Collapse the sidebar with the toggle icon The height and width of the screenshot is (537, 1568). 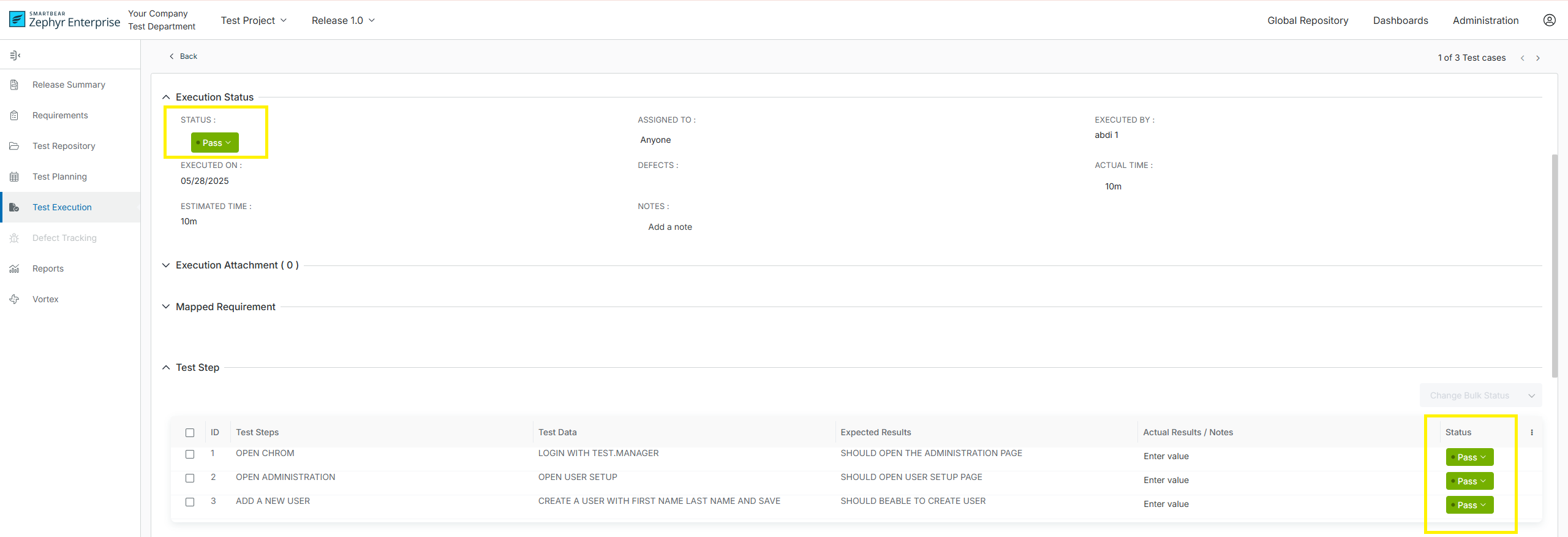[15, 56]
